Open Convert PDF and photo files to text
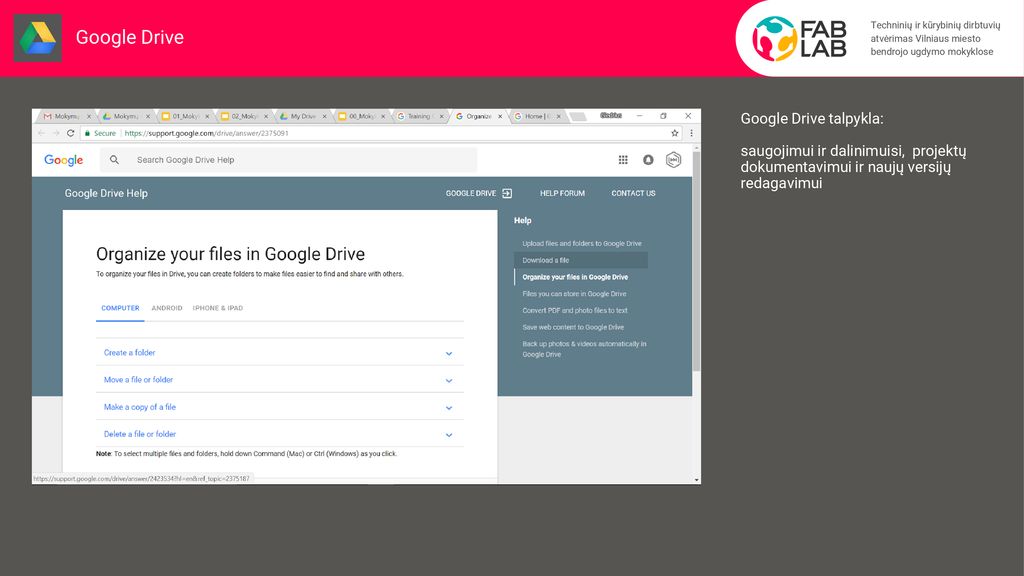1024x576 pixels. pyautogui.click(x=575, y=311)
